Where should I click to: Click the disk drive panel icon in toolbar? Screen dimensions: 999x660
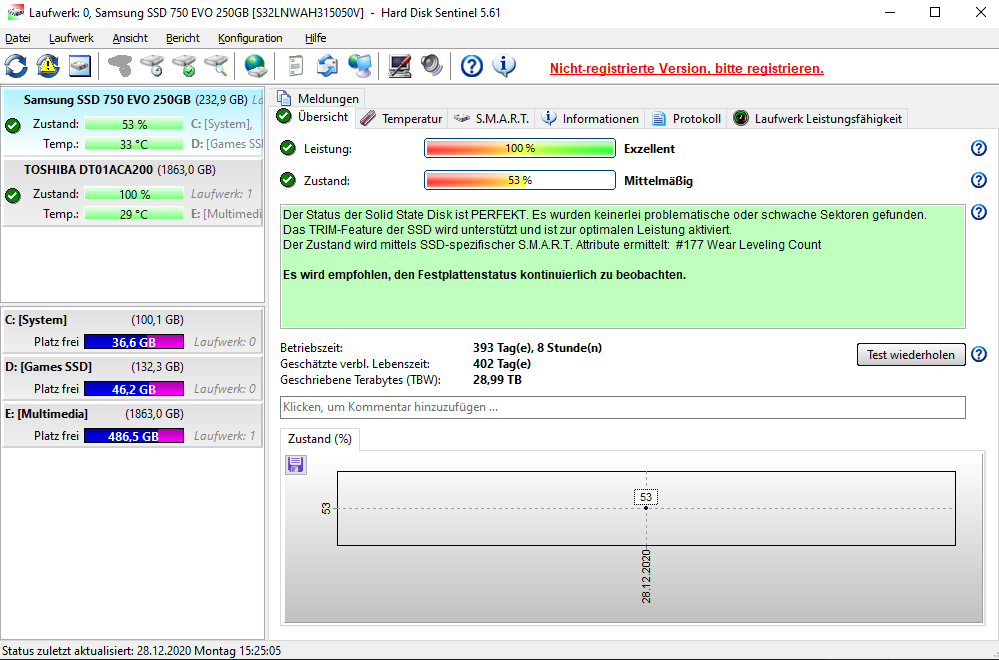coord(80,66)
